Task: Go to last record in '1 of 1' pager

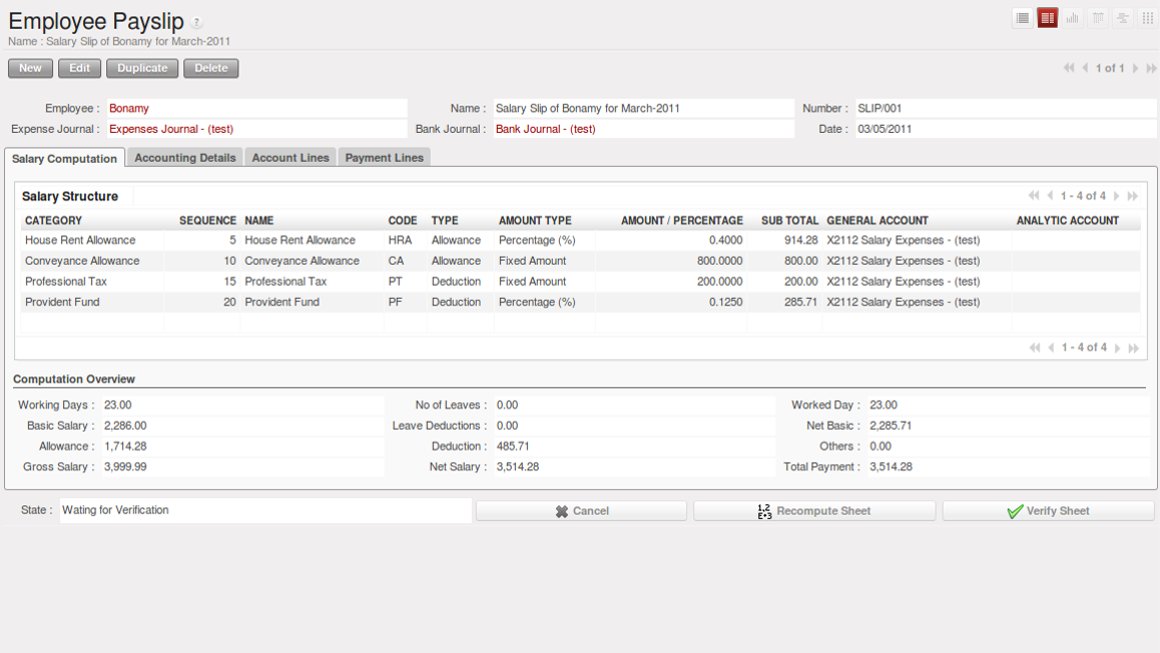Action: 1151,68
